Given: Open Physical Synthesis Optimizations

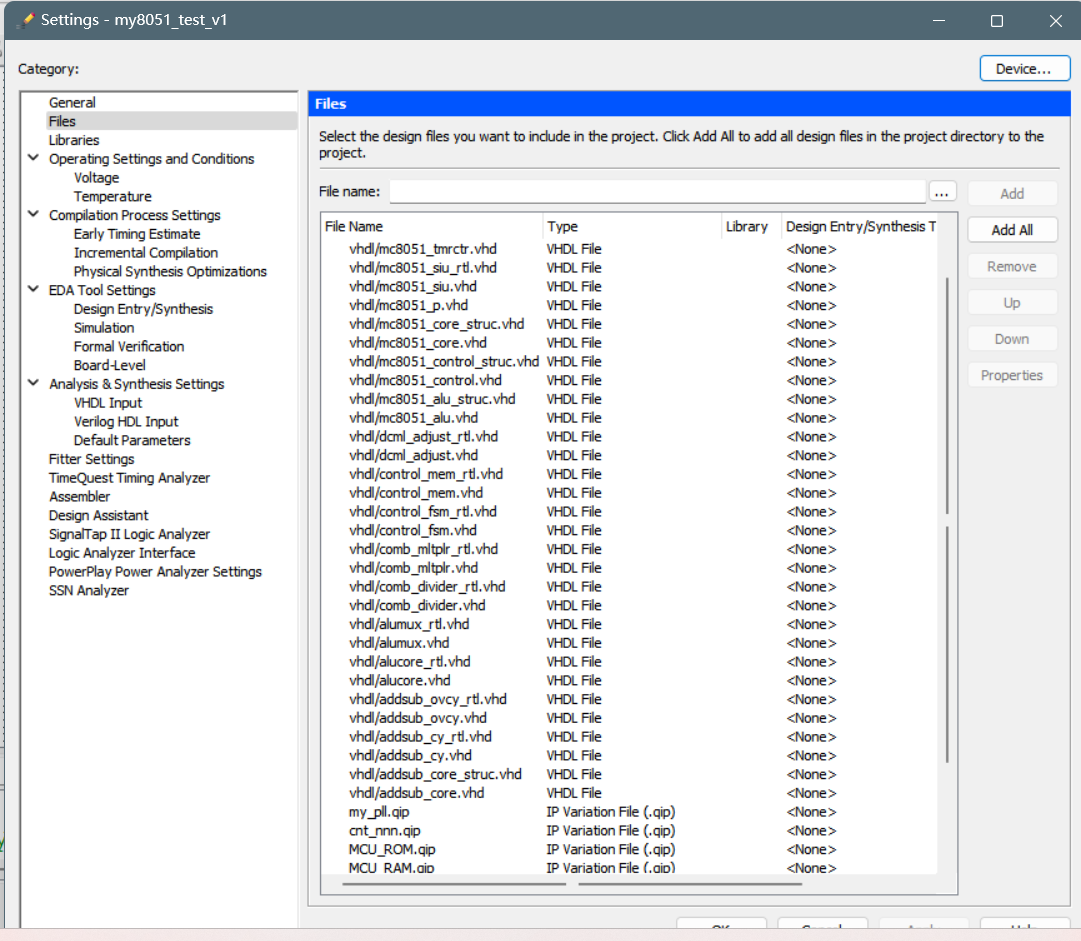Looking at the screenshot, I should (x=170, y=272).
